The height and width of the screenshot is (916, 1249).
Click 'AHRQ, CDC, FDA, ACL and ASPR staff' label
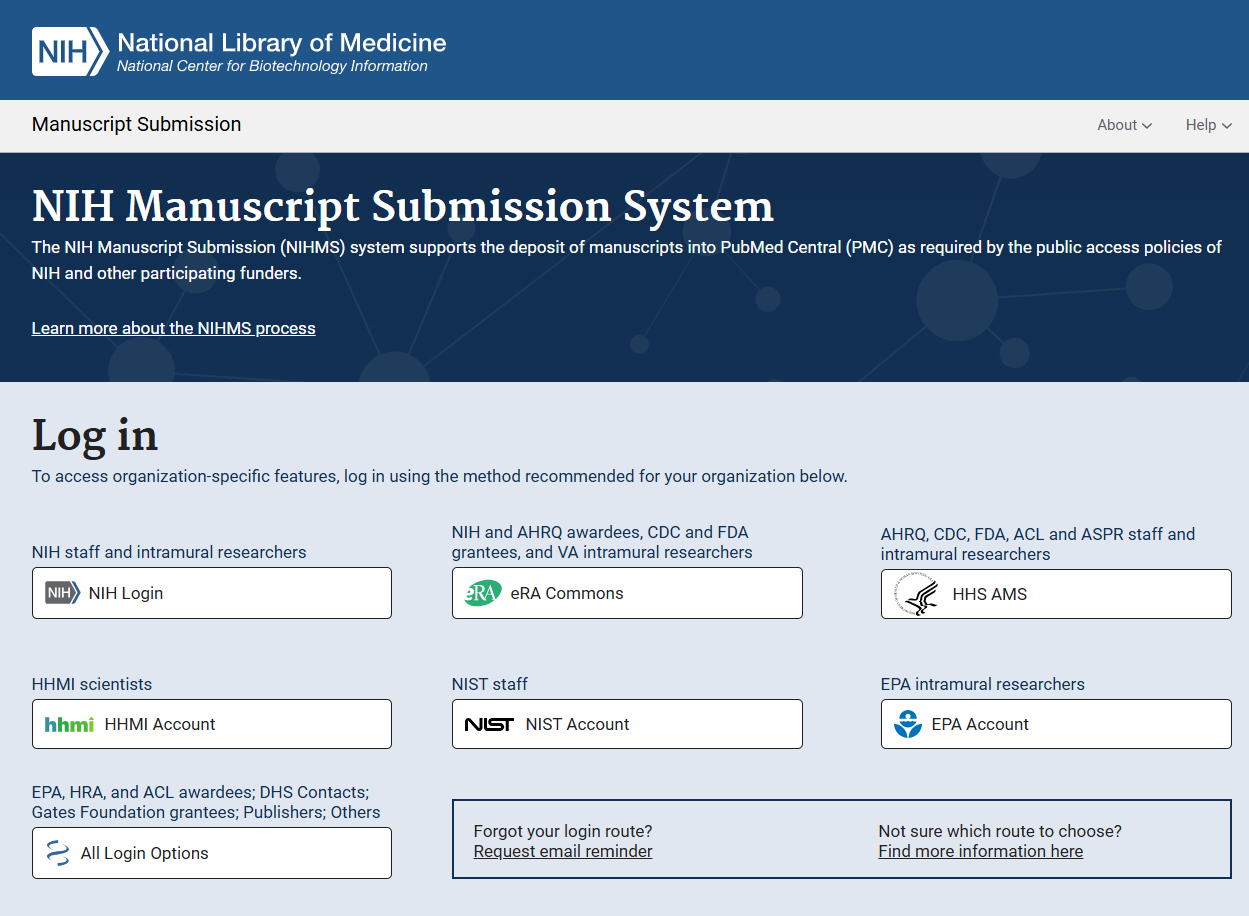pos(1038,544)
